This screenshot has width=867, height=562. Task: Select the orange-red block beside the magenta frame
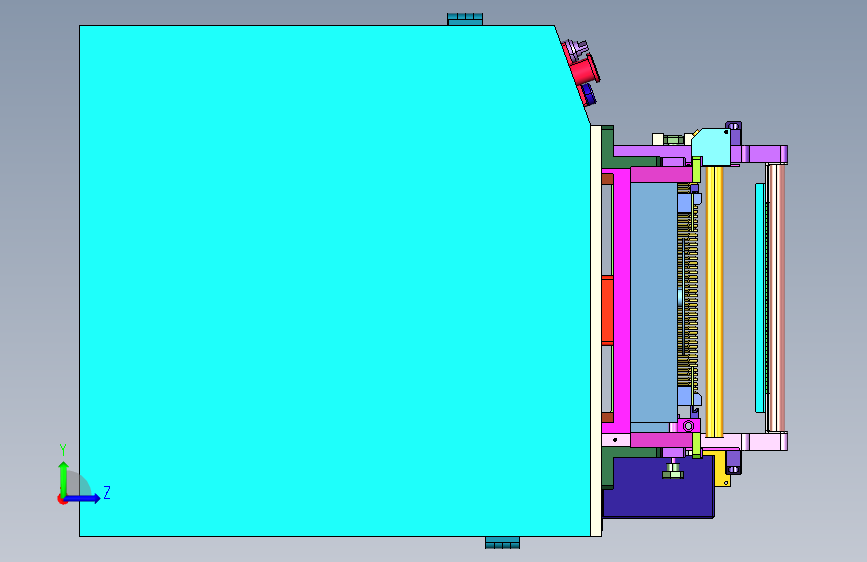pyautogui.click(x=607, y=310)
